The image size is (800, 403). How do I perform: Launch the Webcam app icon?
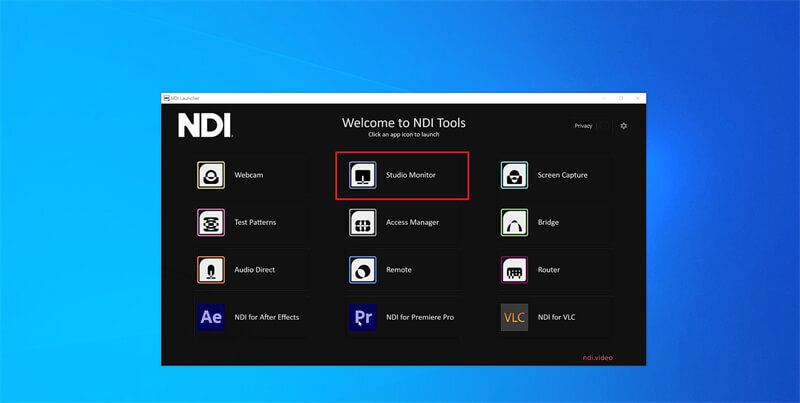tap(211, 175)
